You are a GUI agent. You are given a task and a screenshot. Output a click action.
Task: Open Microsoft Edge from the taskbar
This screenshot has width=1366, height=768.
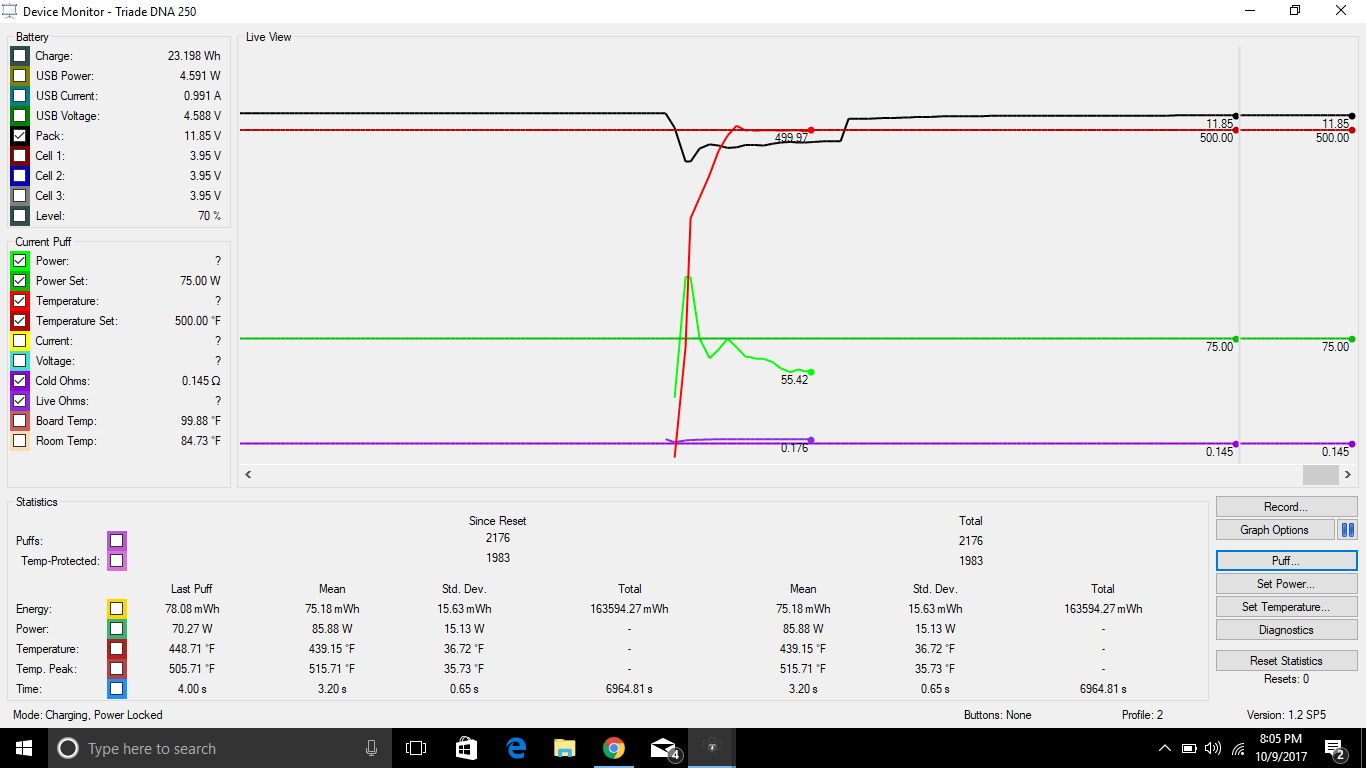[516, 748]
